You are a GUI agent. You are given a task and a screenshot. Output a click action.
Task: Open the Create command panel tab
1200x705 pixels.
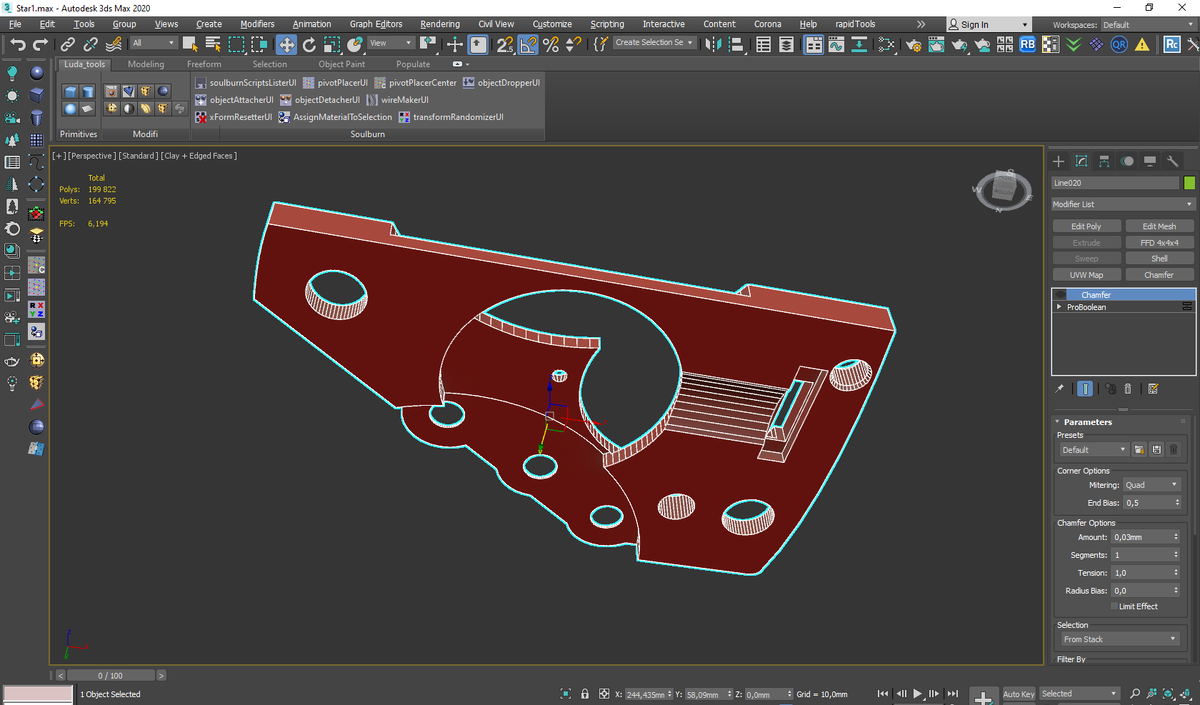pyautogui.click(x=1059, y=161)
